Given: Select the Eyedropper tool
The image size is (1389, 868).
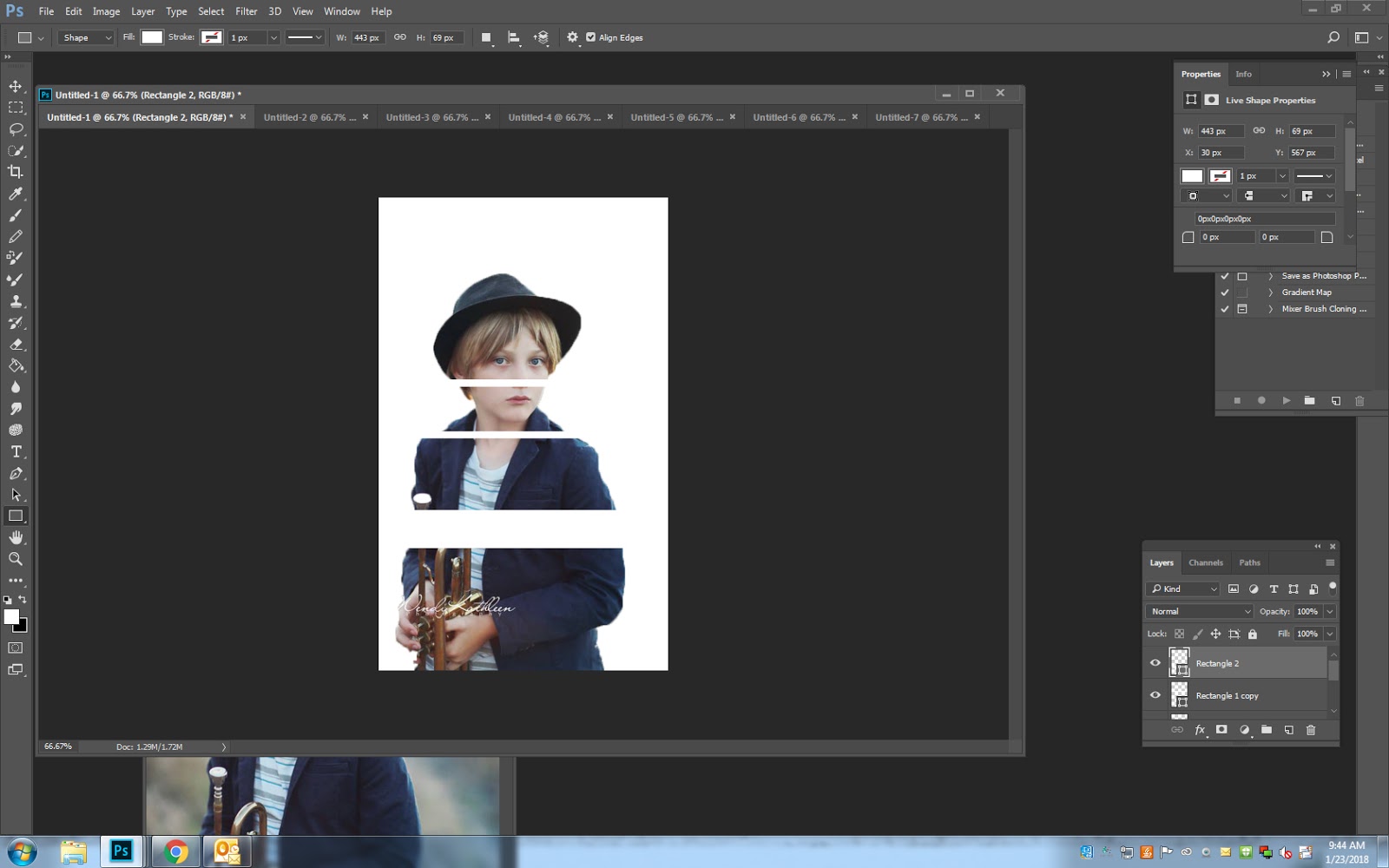Looking at the screenshot, I should click(x=14, y=194).
